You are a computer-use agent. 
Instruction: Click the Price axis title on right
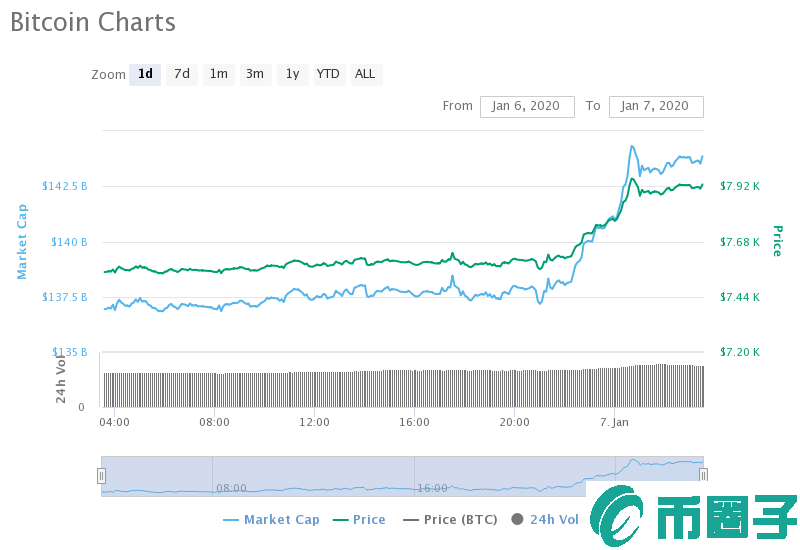click(x=778, y=241)
